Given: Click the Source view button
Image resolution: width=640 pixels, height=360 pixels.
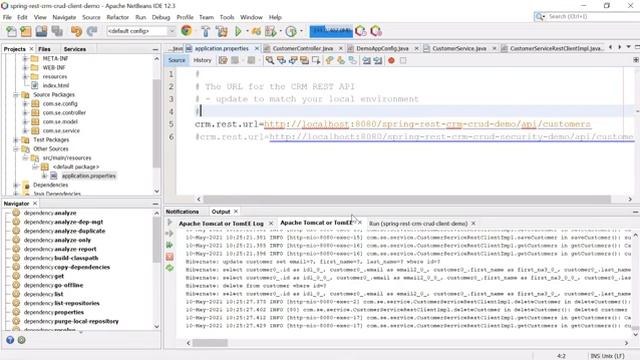Looking at the screenshot, I should pos(177,60).
